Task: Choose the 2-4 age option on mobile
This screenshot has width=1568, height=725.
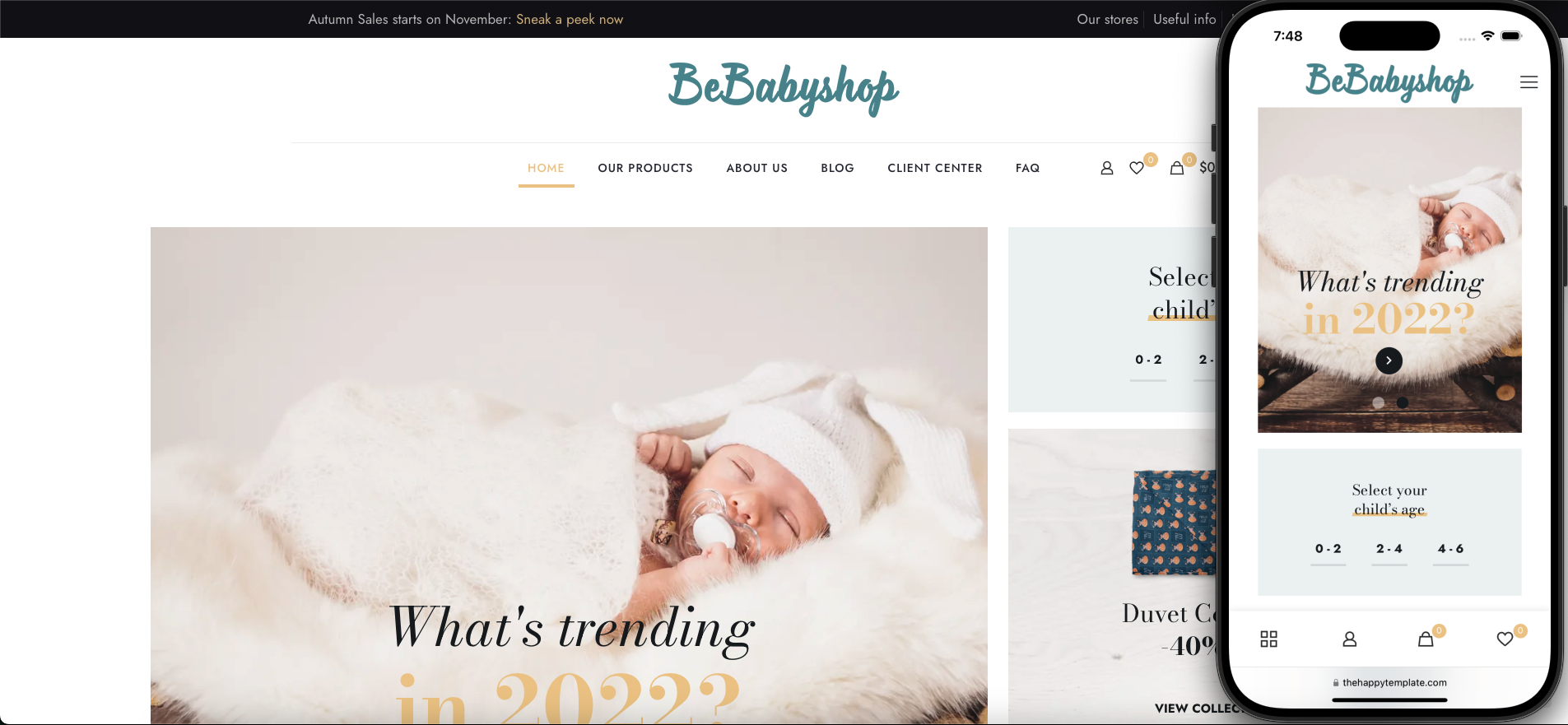Action: pyautogui.click(x=1389, y=549)
